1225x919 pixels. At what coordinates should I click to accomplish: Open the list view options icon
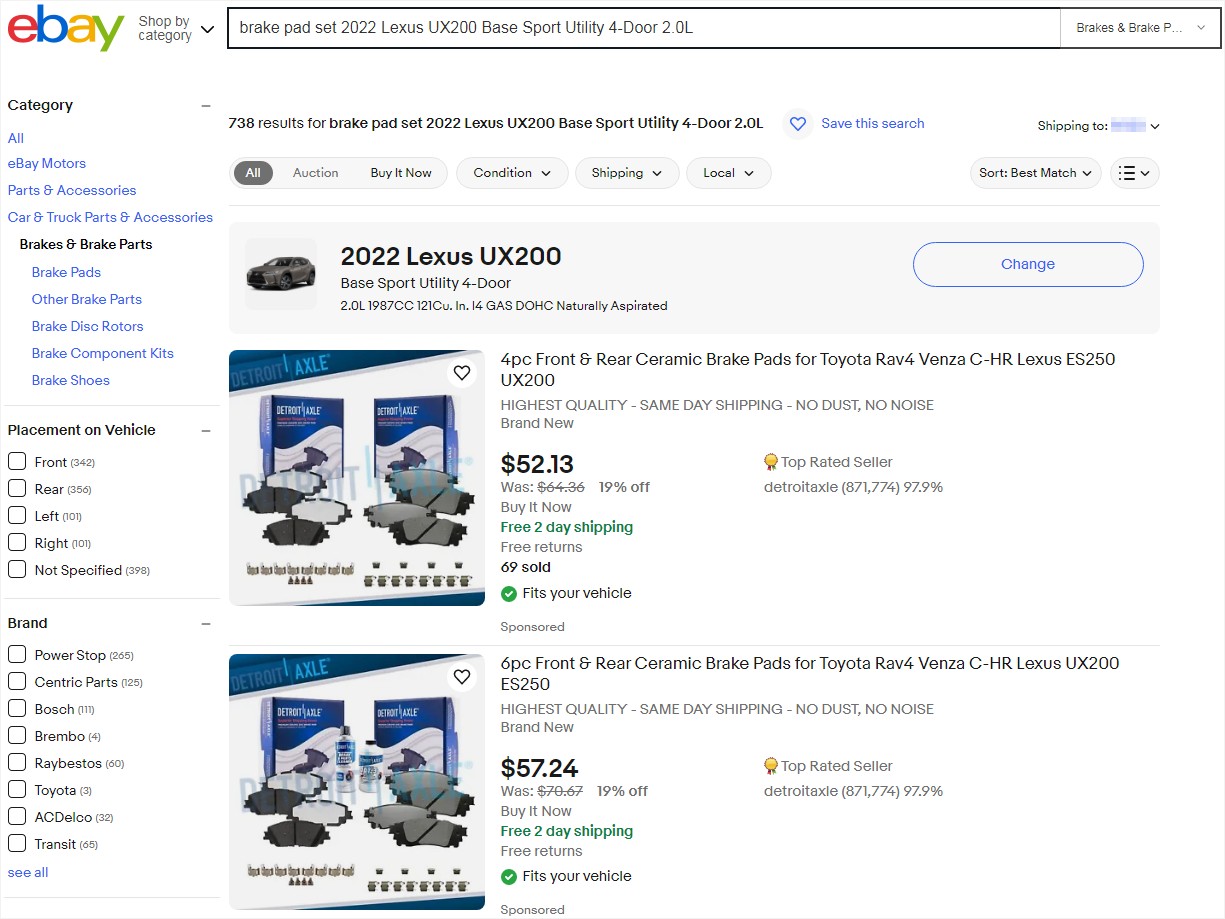click(1135, 173)
